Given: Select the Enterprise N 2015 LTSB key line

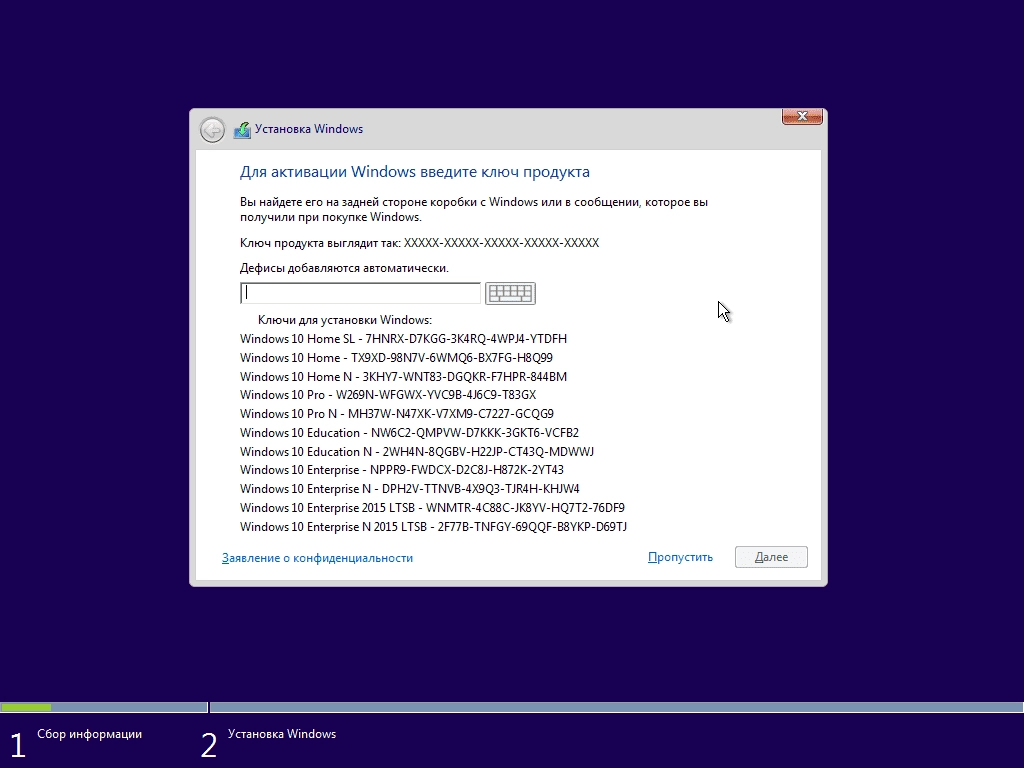Looking at the screenshot, I should point(433,527).
